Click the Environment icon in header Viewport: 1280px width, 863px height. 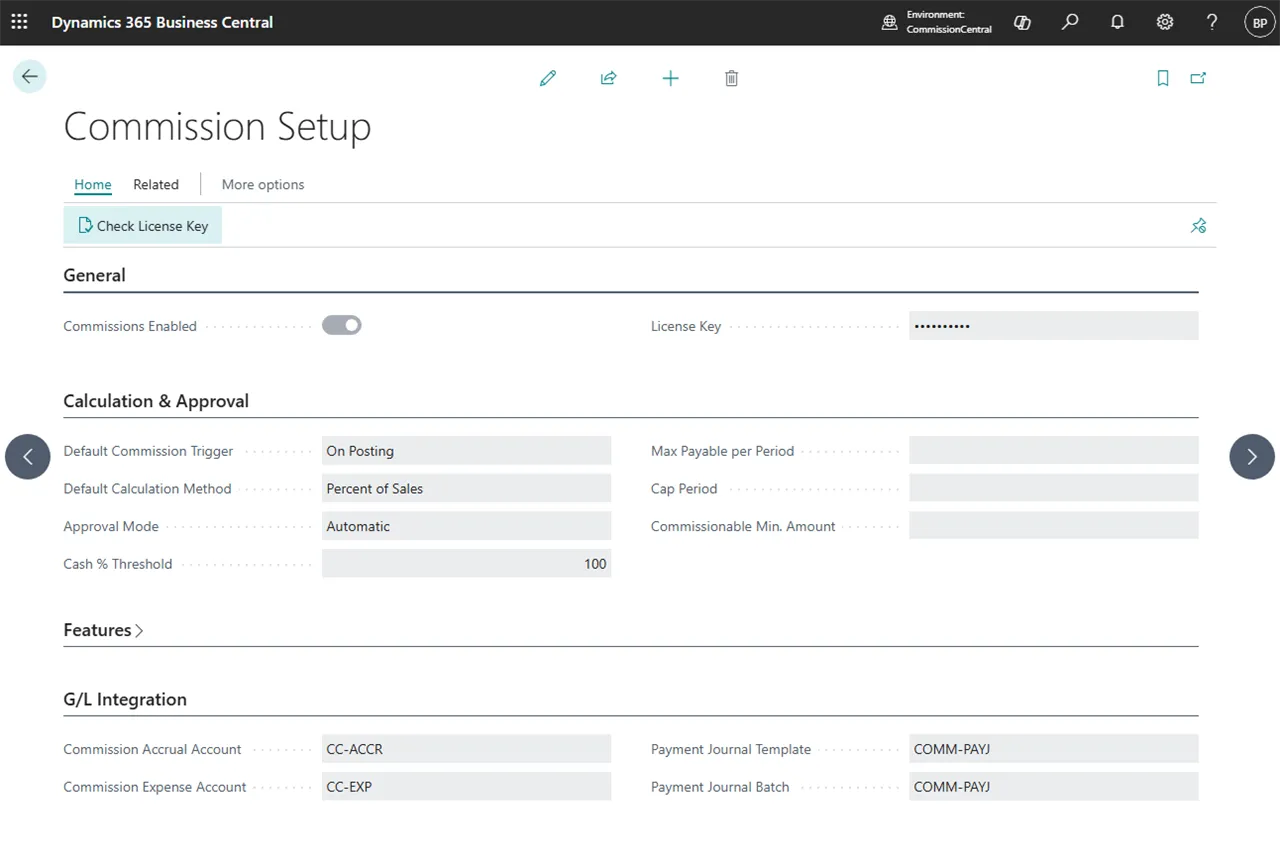[889, 22]
